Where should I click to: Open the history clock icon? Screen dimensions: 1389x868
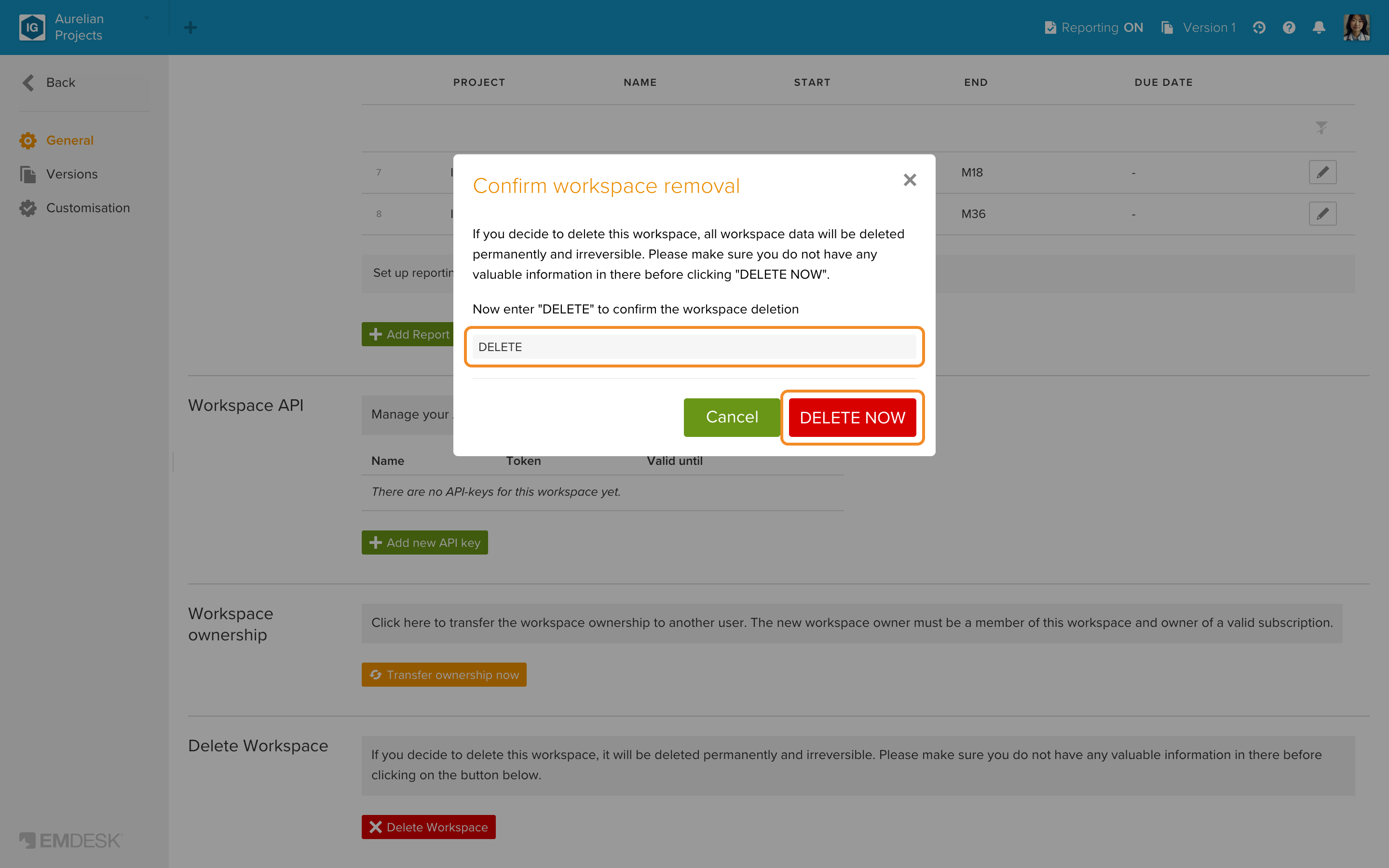click(x=1259, y=27)
